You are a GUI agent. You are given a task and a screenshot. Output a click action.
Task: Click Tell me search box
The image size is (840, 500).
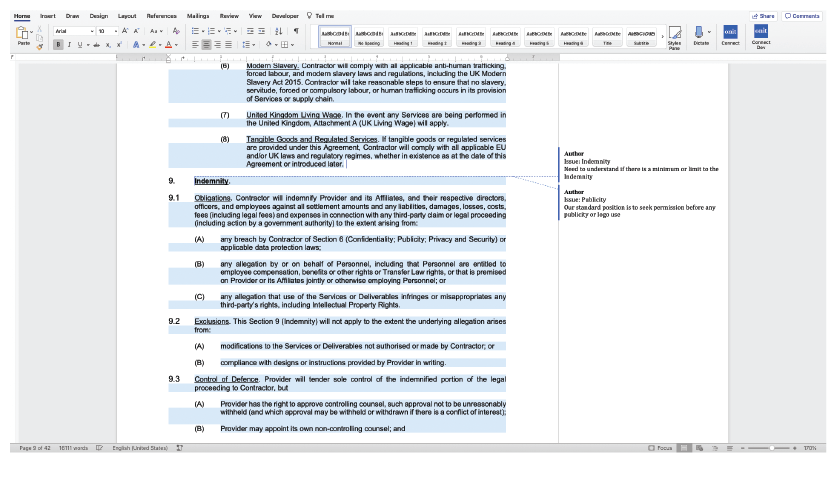coord(320,16)
